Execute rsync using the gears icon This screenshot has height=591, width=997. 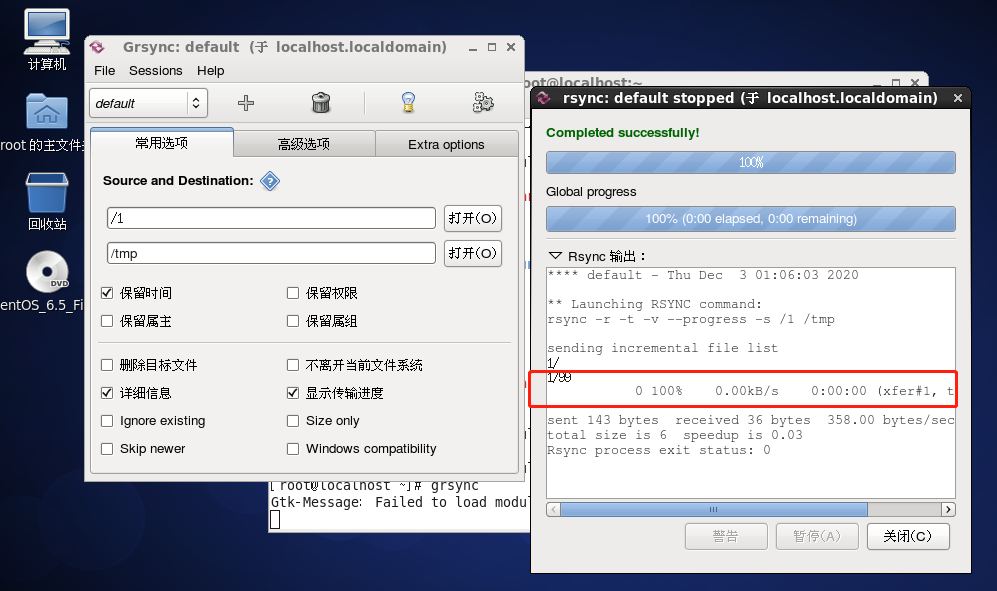[x=483, y=102]
